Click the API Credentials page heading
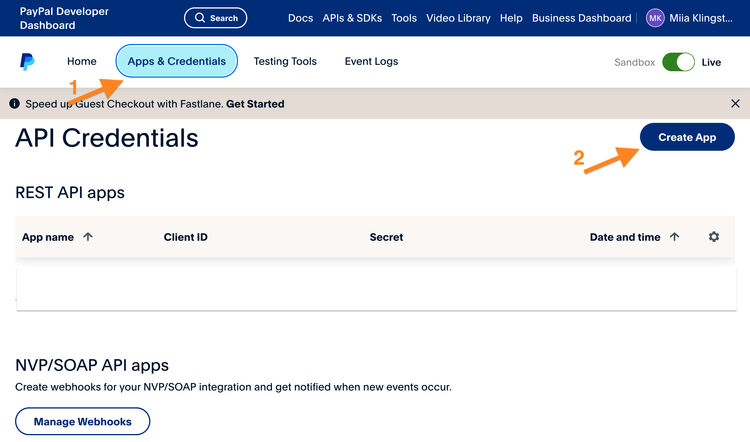The height and width of the screenshot is (442, 750). click(107, 138)
